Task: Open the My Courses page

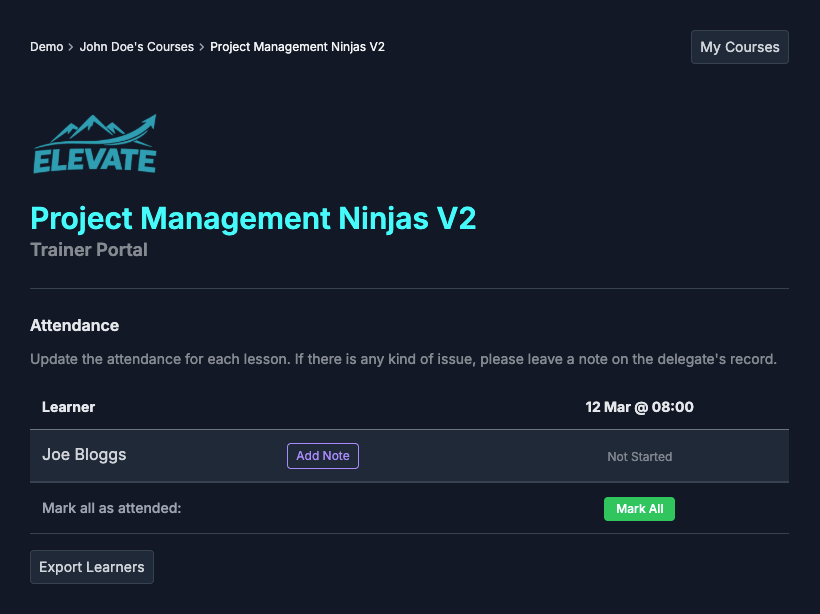Action: [739, 47]
